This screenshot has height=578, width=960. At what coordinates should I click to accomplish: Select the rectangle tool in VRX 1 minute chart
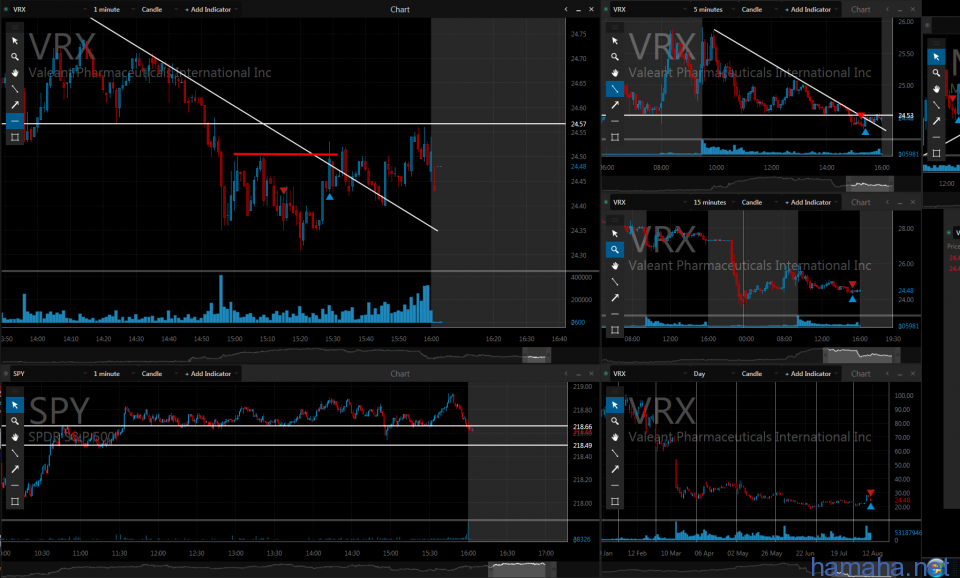(x=15, y=137)
